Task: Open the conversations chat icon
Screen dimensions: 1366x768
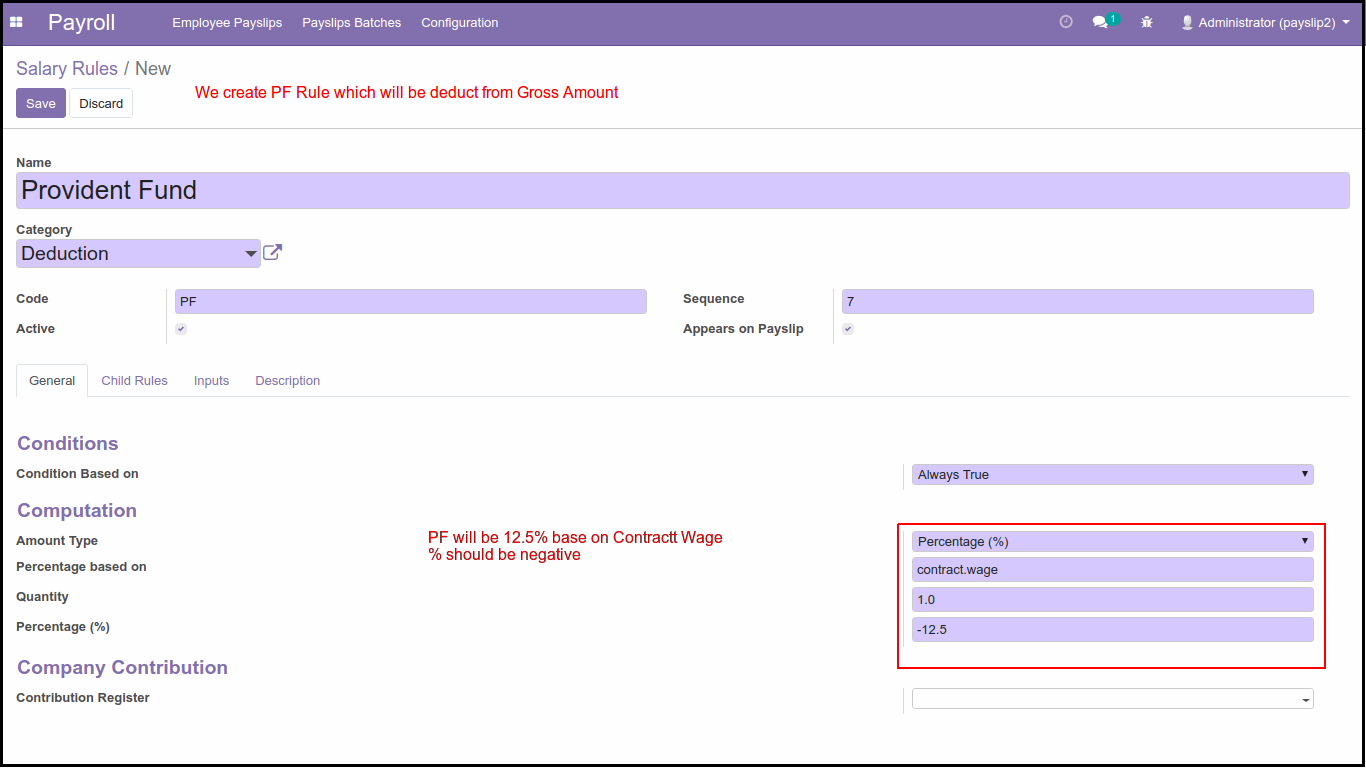Action: coord(1100,22)
